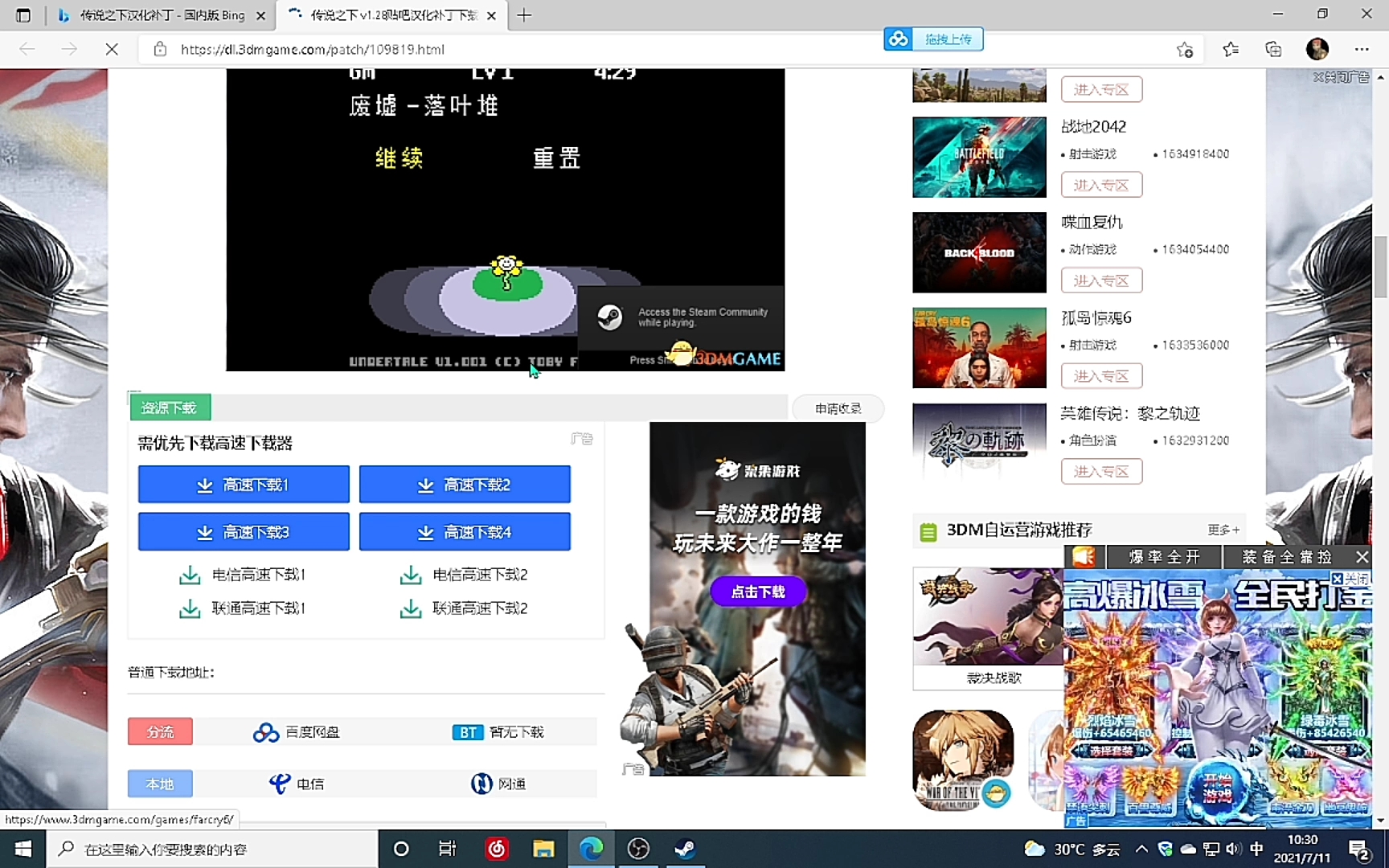The image size is (1389, 868).
Task: Mute the floating ad speaker icon
Action: (x=1084, y=557)
